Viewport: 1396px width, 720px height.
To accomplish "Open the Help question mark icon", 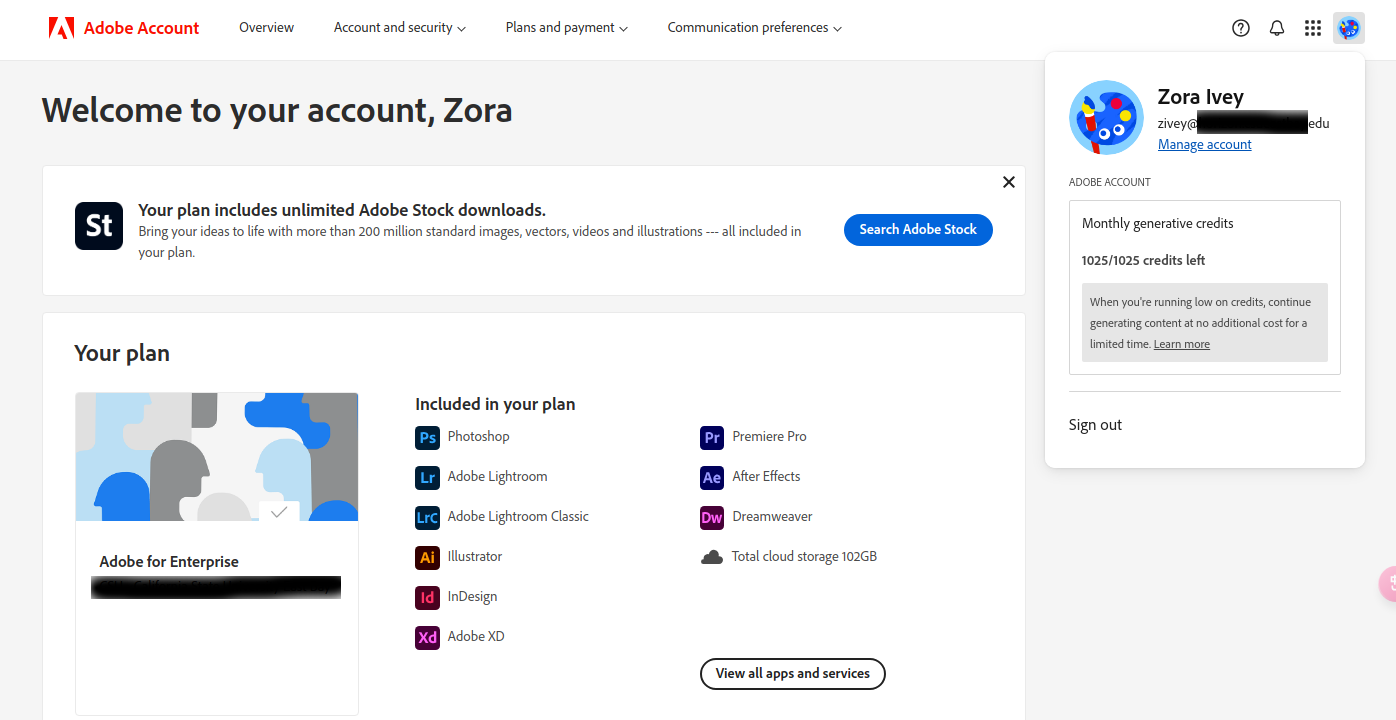I will [x=1241, y=28].
